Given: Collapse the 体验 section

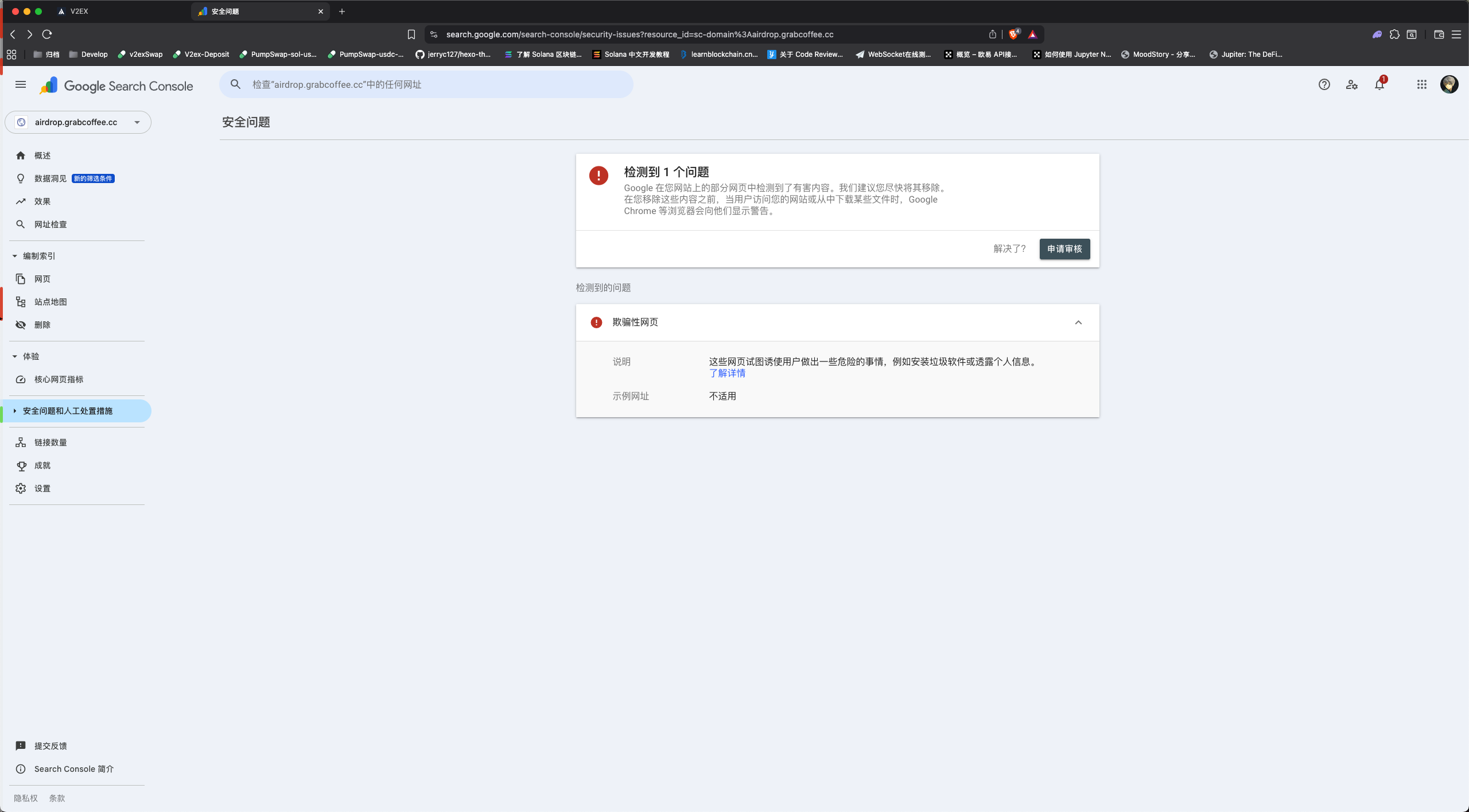Looking at the screenshot, I should pyautogui.click(x=14, y=356).
